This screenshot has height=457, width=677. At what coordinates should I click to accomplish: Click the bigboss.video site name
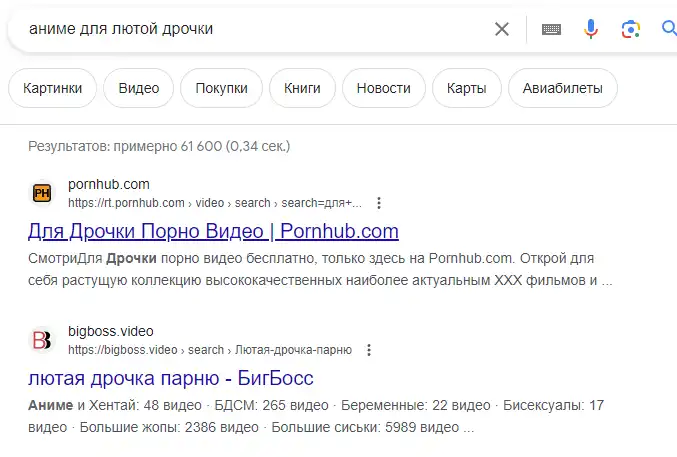111,331
